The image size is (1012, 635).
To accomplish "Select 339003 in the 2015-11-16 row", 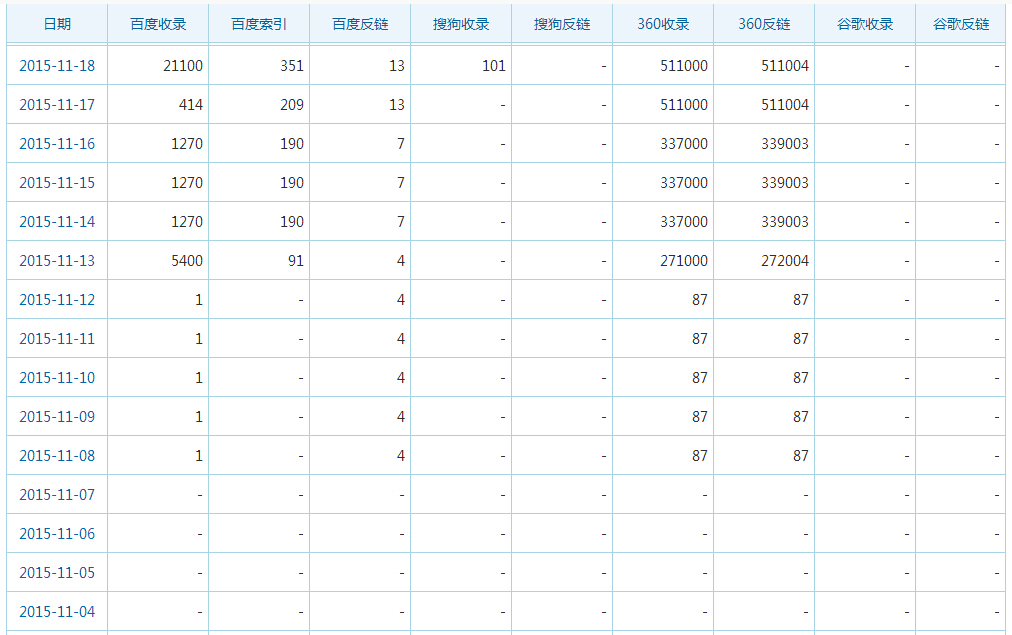I will coord(785,144).
